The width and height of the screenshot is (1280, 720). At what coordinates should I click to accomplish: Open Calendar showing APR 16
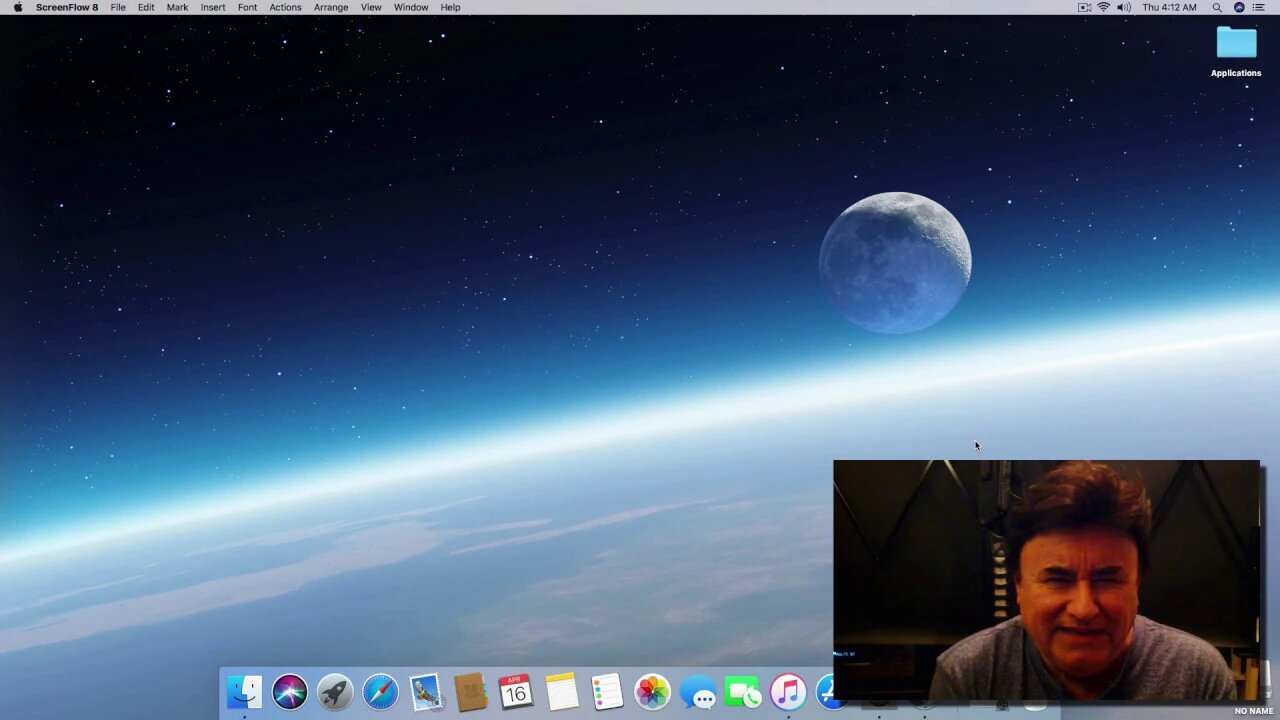click(516, 692)
